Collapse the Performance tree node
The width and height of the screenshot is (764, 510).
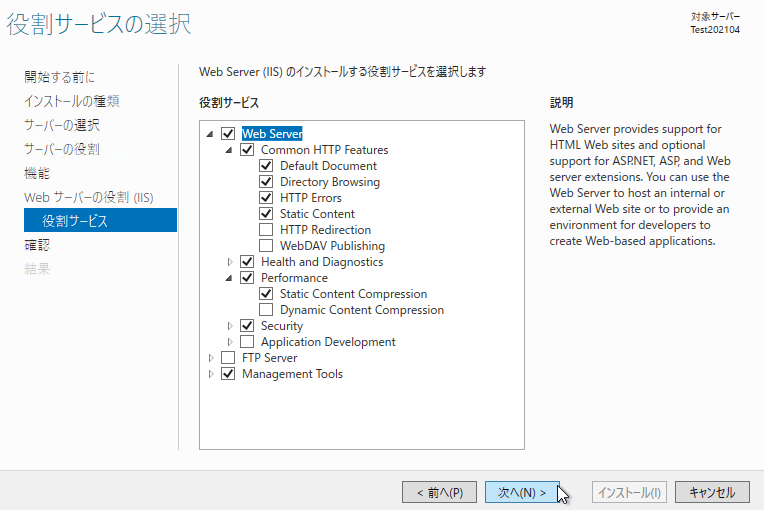(x=229, y=278)
